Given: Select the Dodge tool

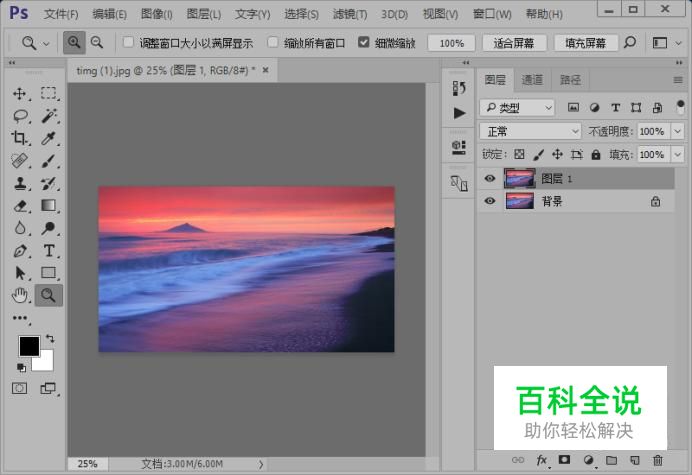Looking at the screenshot, I should (49, 228).
